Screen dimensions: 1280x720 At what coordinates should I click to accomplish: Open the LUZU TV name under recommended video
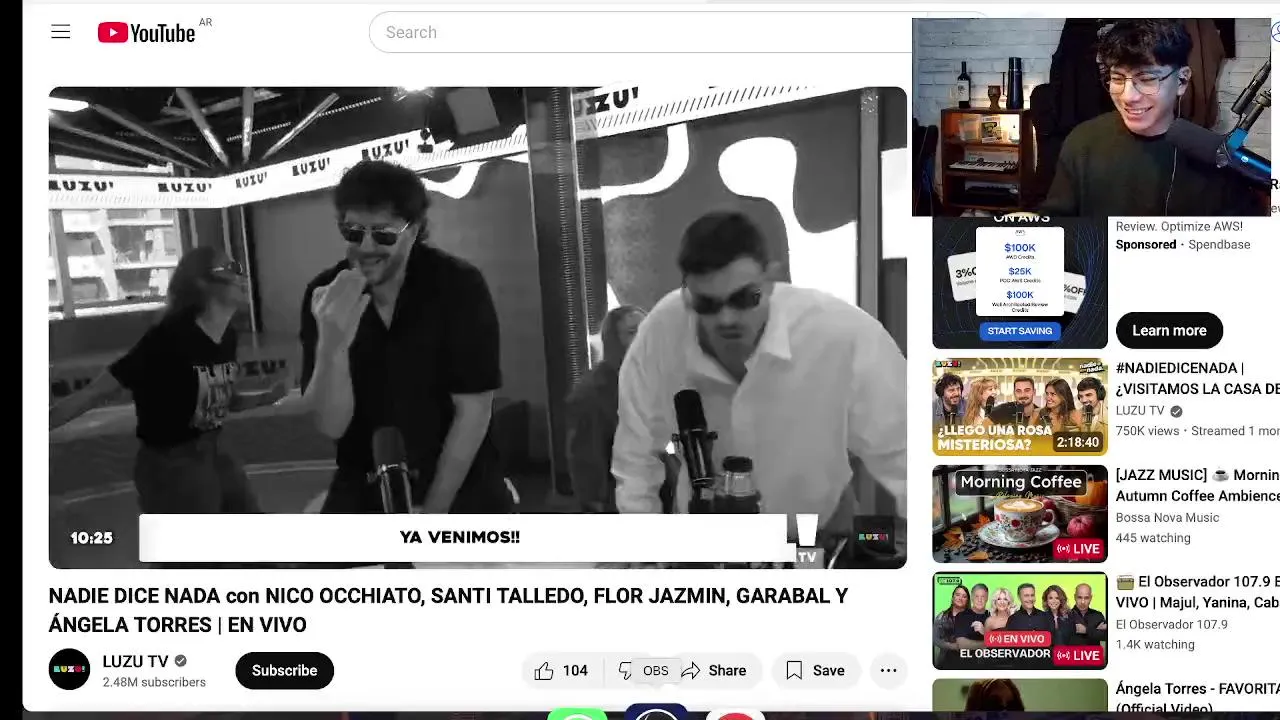click(1140, 411)
